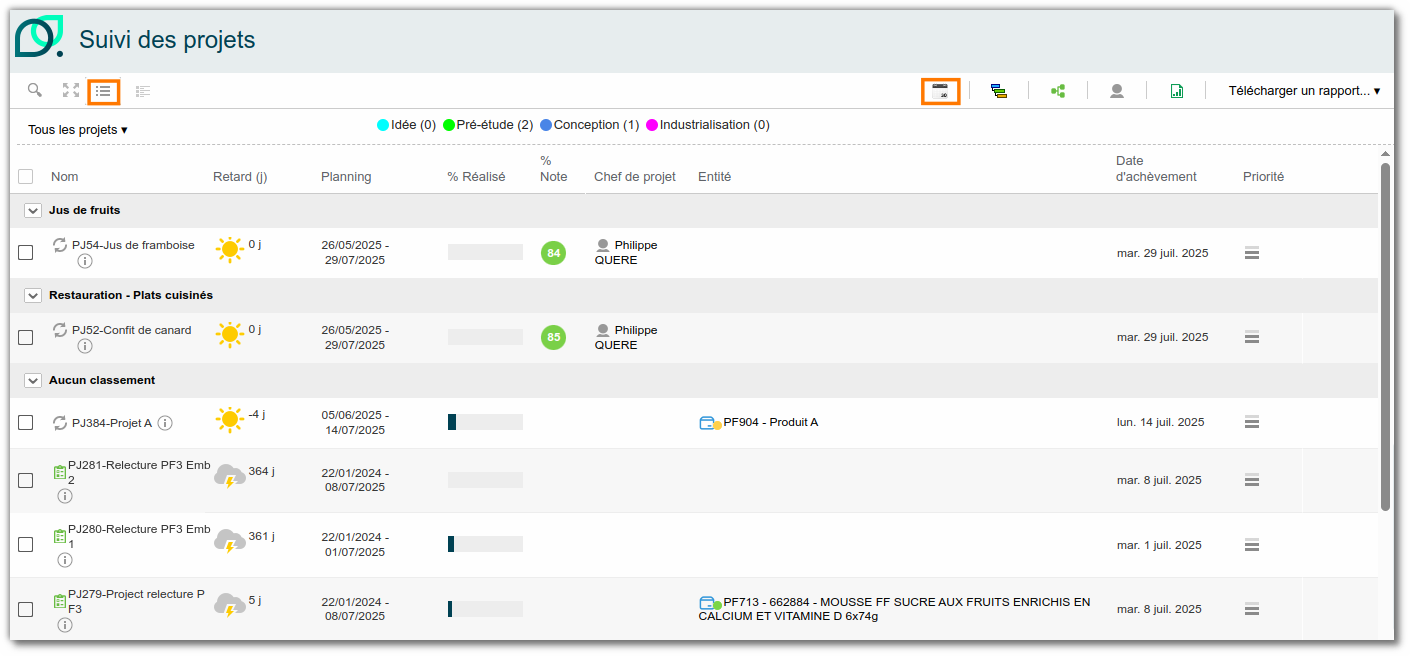Open entity PF713 - 662884 MOUSSE FF SUCRE
Viewport: 1410px width, 656px height.
tap(895, 609)
